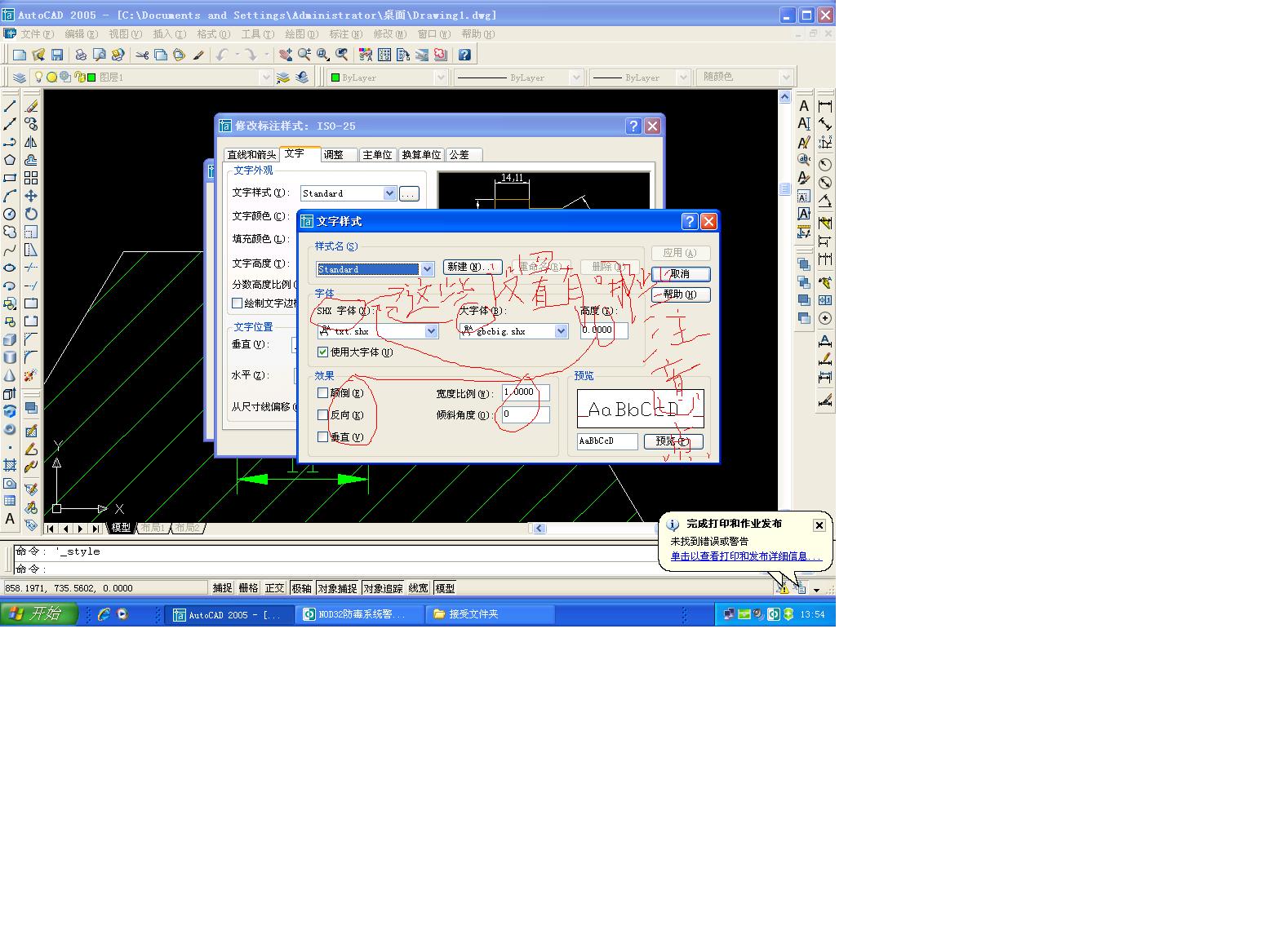This screenshot has height=952, width=1270.
Task: Click the toolbar Help question mark icon
Action: point(464,55)
